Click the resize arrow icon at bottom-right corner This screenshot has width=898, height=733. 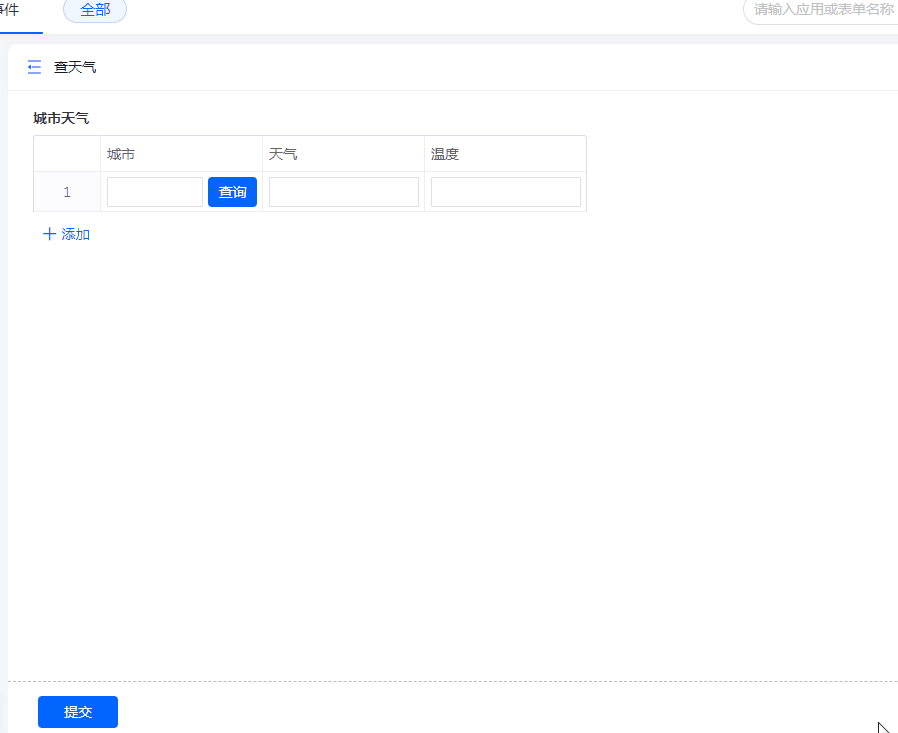(x=883, y=727)
